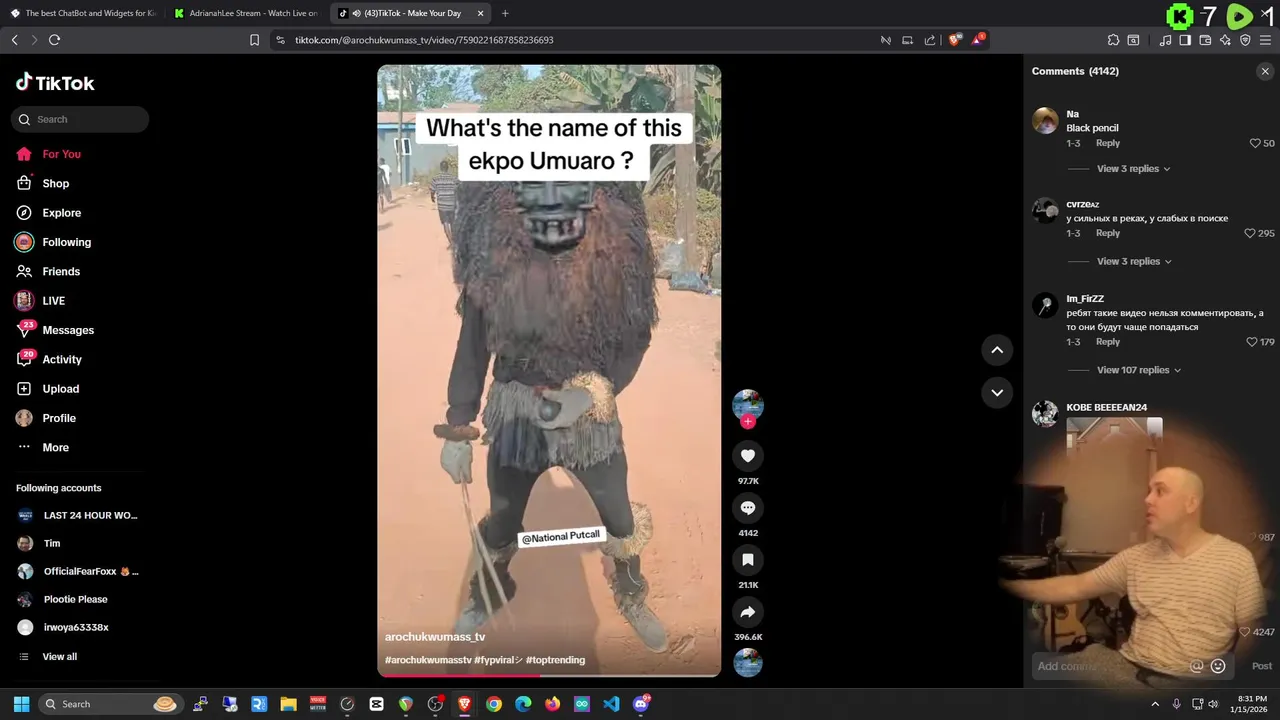Open the OfficialFearFoxx followed account
The image size is (1280, 720).
(78, 571)
